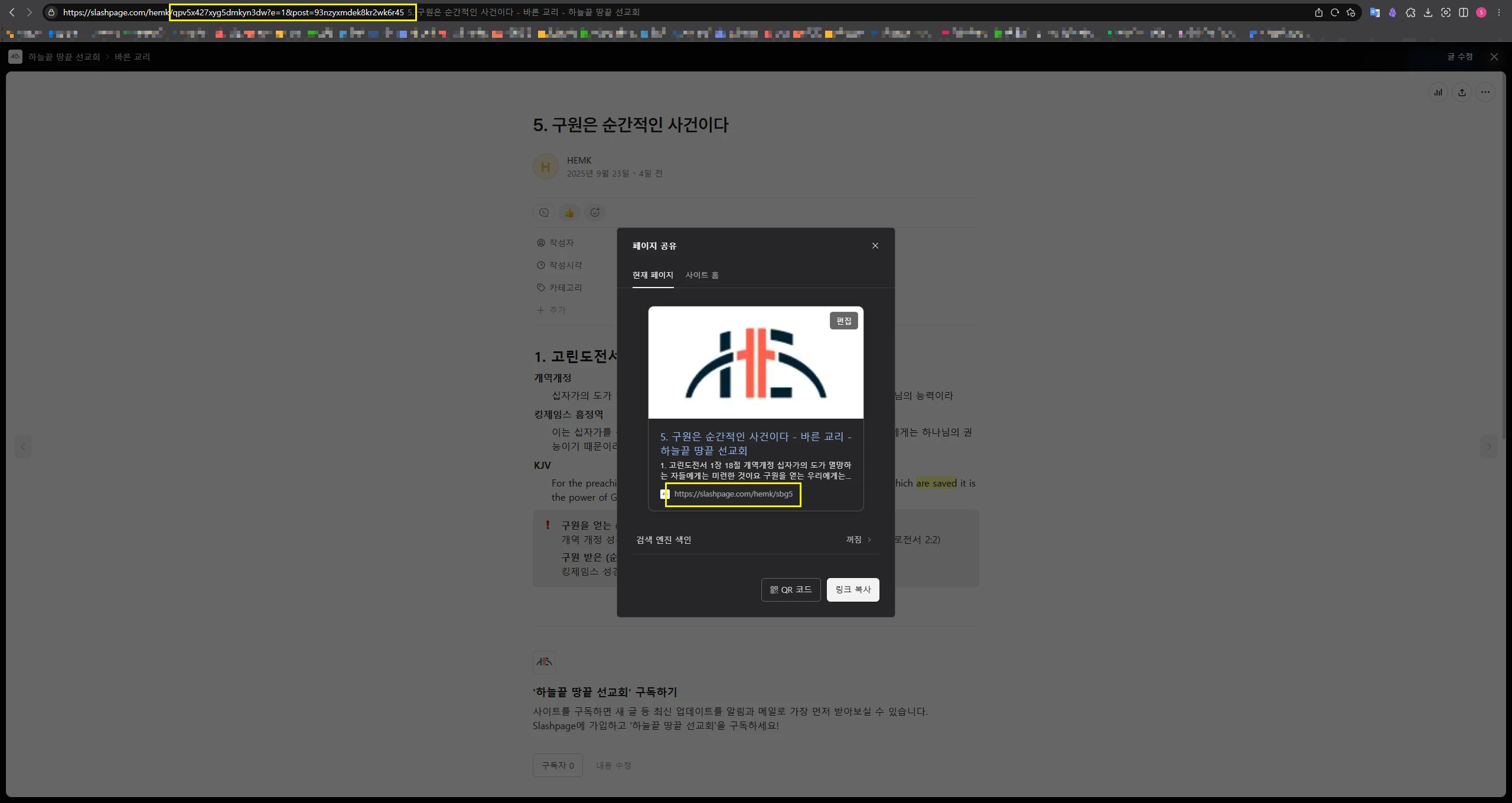Click the Obsidian purple extension icon
The height and width of the screenshot is (803, 1512).
(1392, 12)
